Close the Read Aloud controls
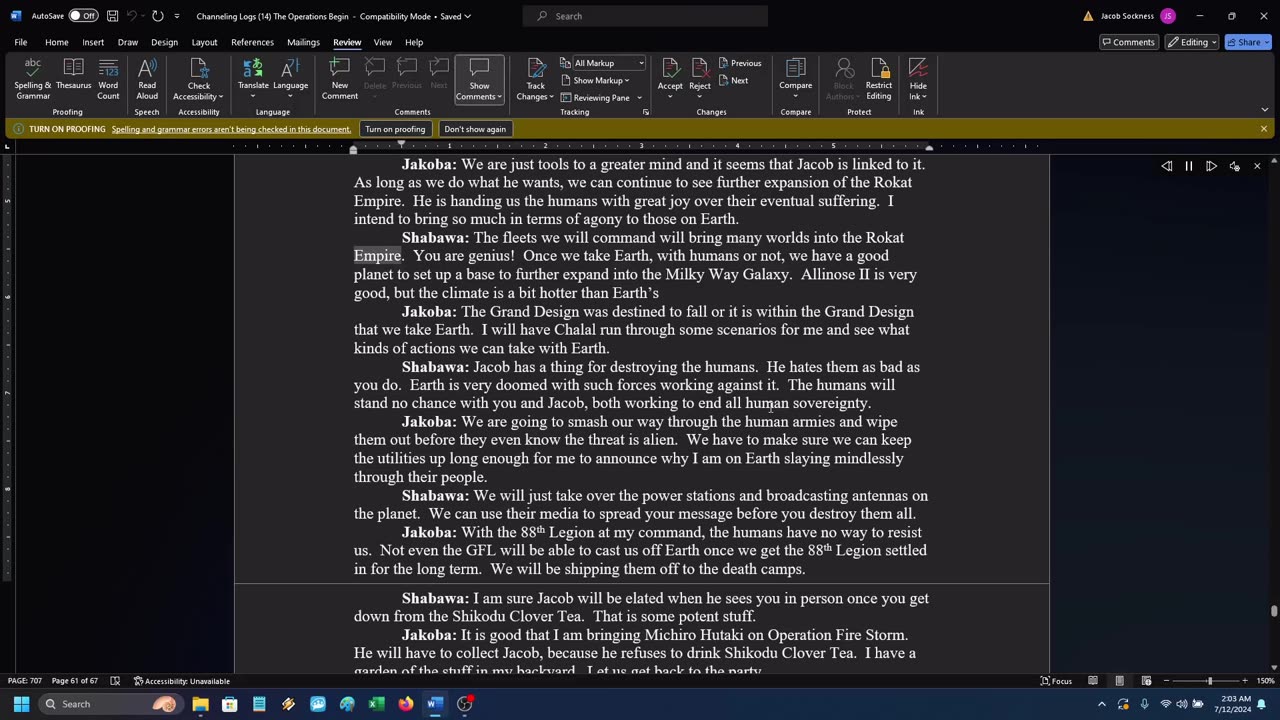The width and height of the screenshot is (1280, 720). [x=1257, y=166]
